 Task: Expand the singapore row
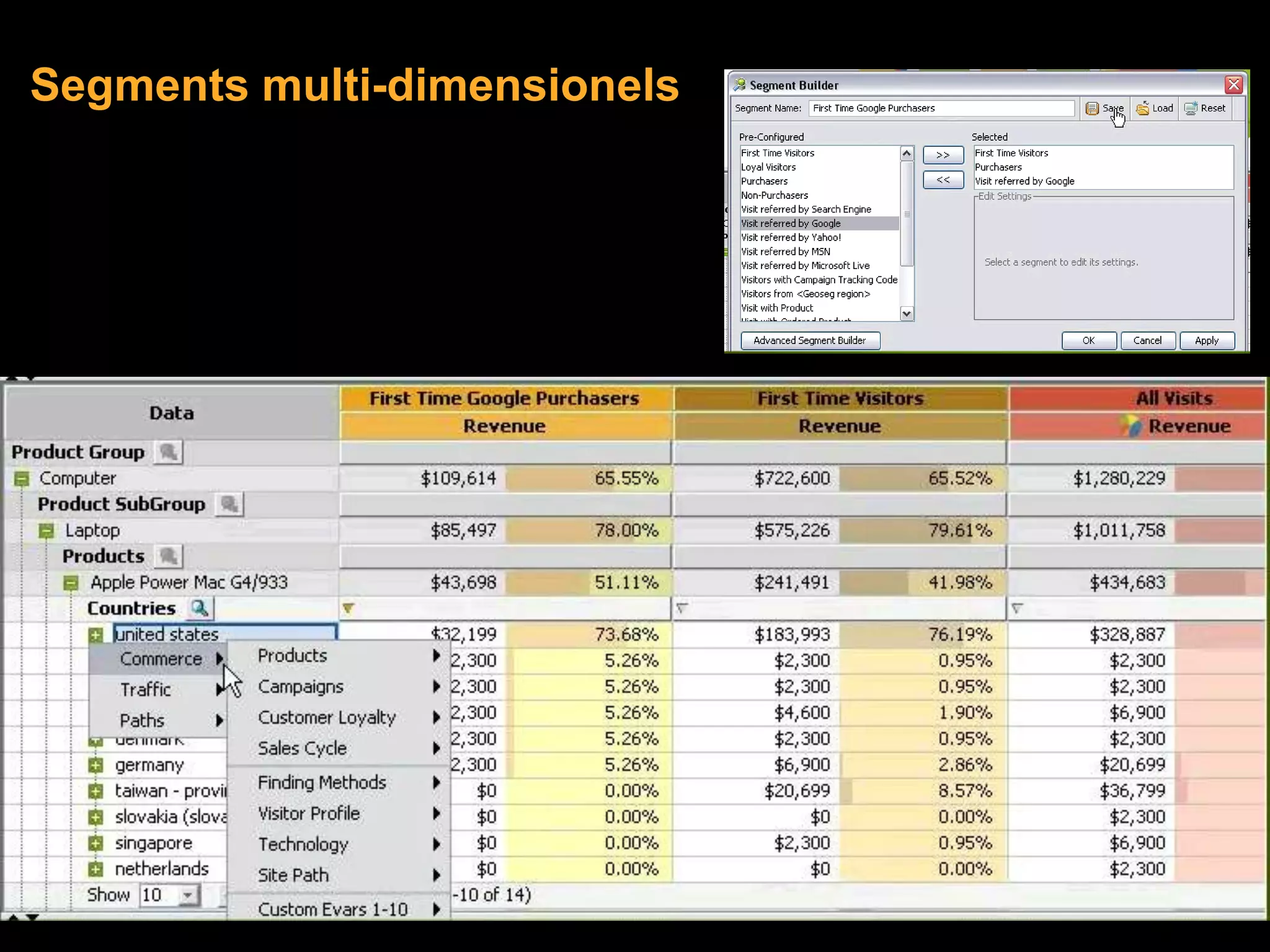pos(95,844)
